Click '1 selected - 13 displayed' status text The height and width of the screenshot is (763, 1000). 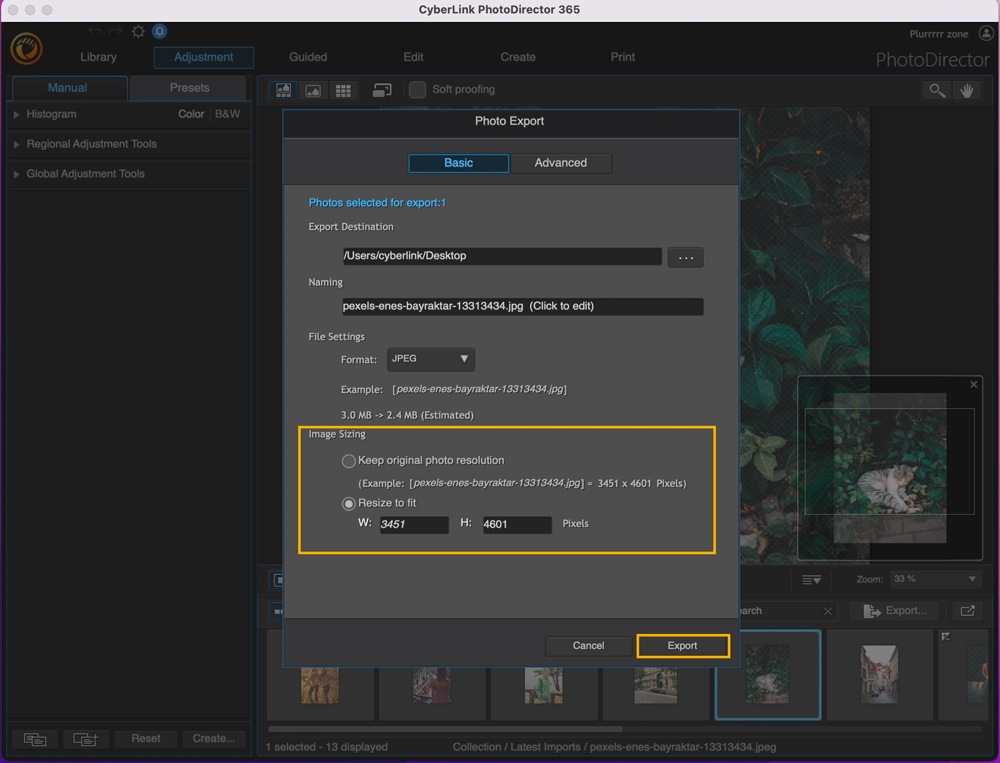(x=327, y=747)
